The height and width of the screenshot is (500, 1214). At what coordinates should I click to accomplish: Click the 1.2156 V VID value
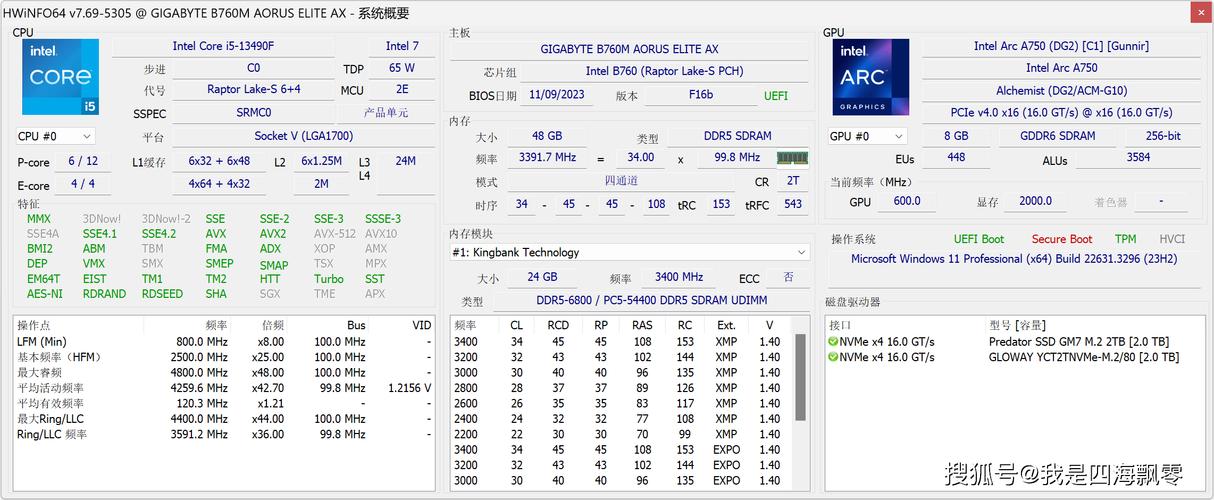[x=409, y=388]
